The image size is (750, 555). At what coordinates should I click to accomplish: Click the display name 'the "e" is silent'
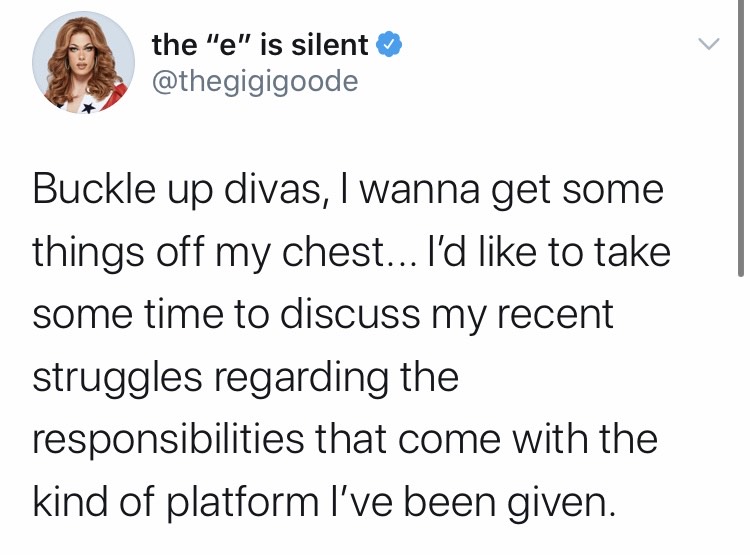260,45
